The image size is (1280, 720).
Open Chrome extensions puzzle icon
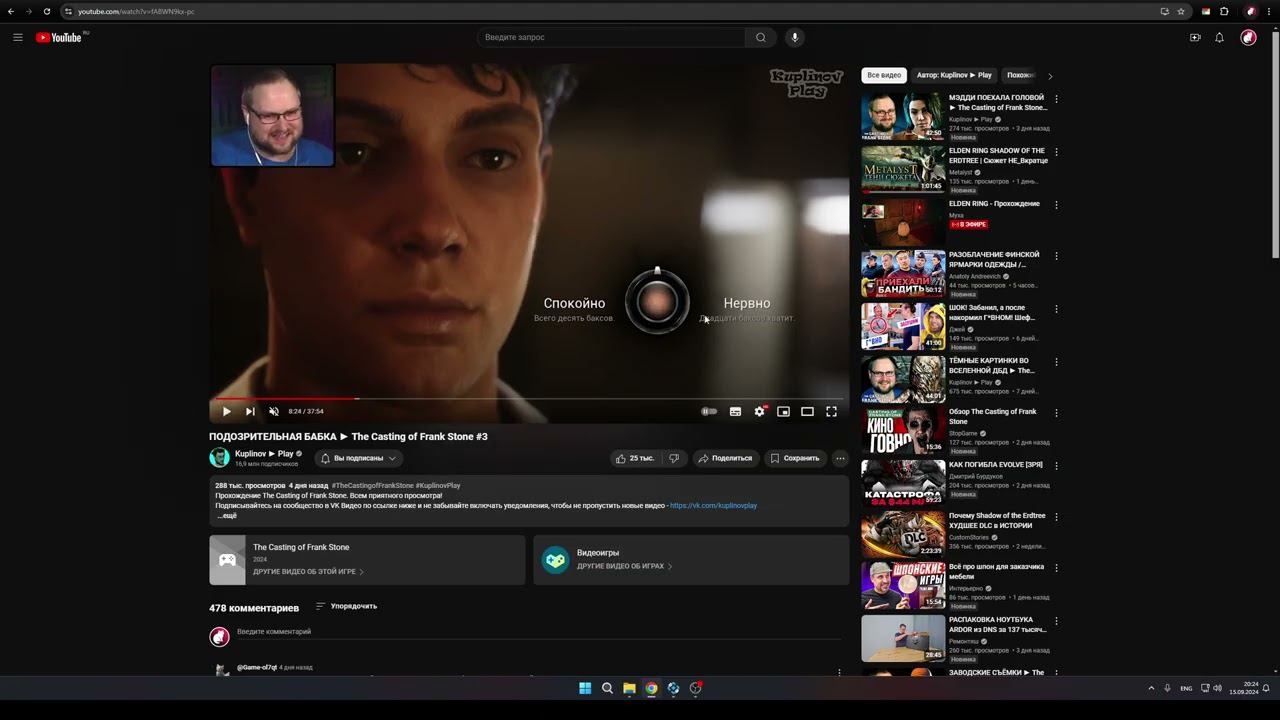(1224, 11)
